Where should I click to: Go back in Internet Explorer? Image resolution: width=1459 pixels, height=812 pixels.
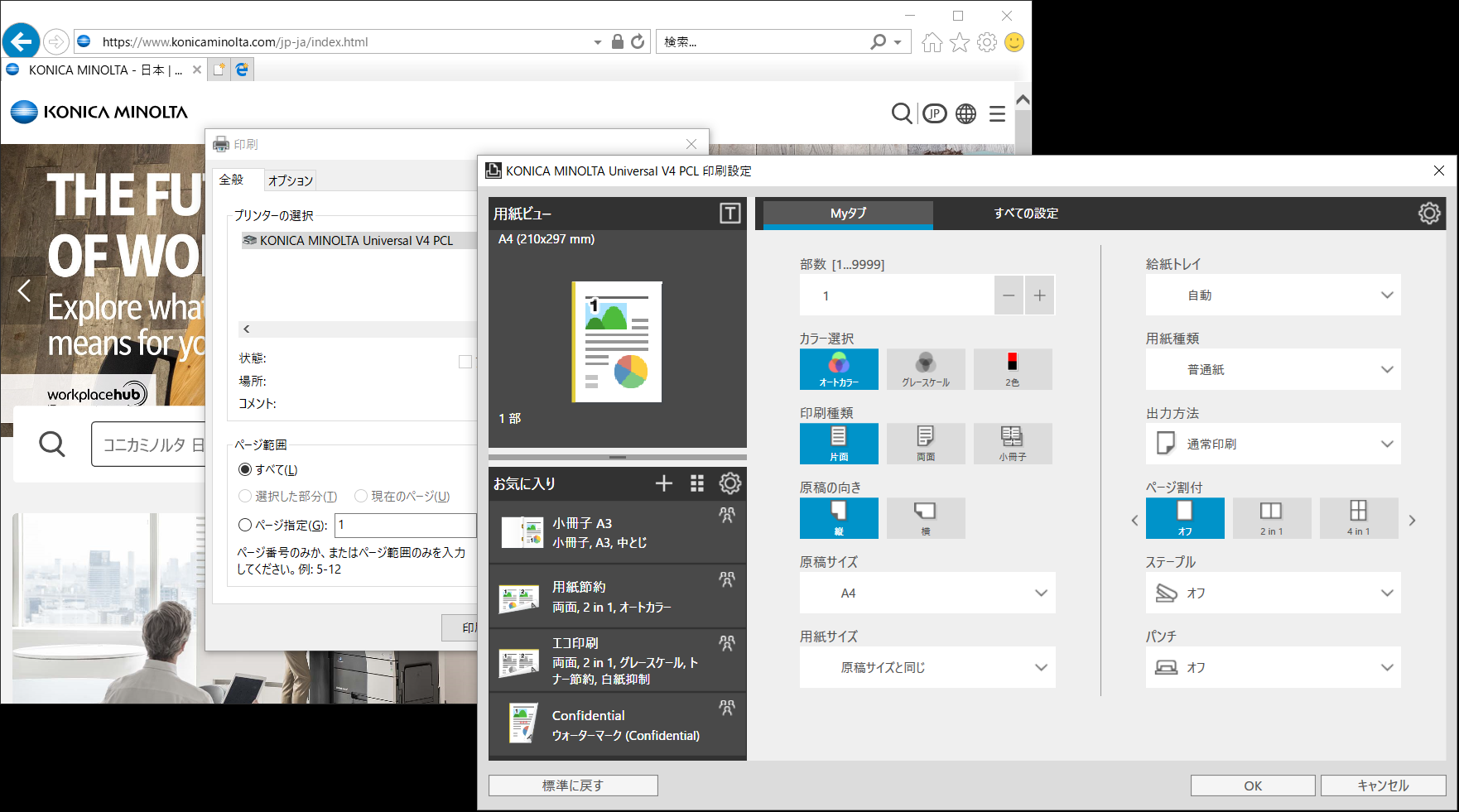pos(21,41)
